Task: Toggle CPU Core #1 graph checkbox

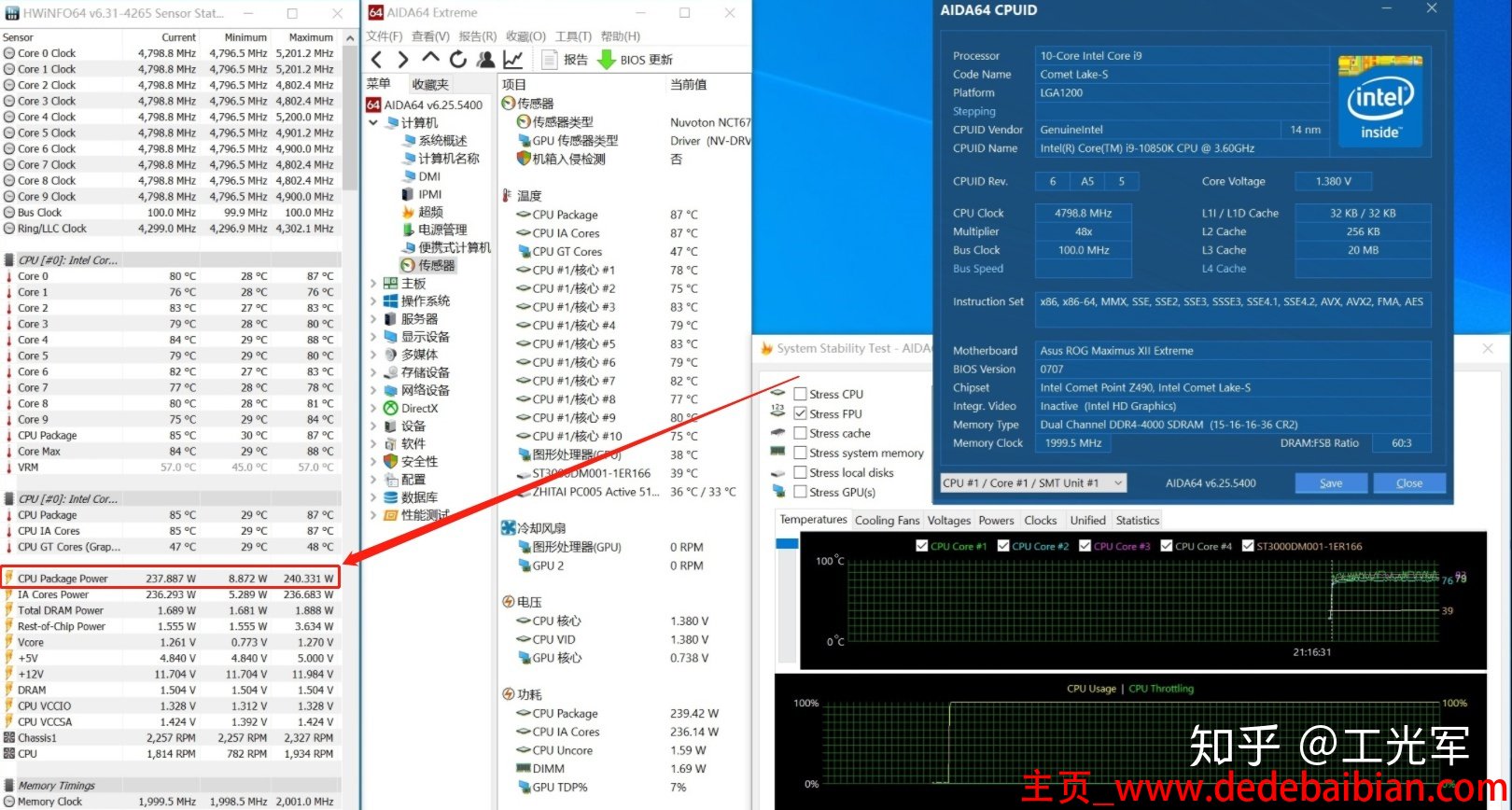Action: tap(922, 546)
